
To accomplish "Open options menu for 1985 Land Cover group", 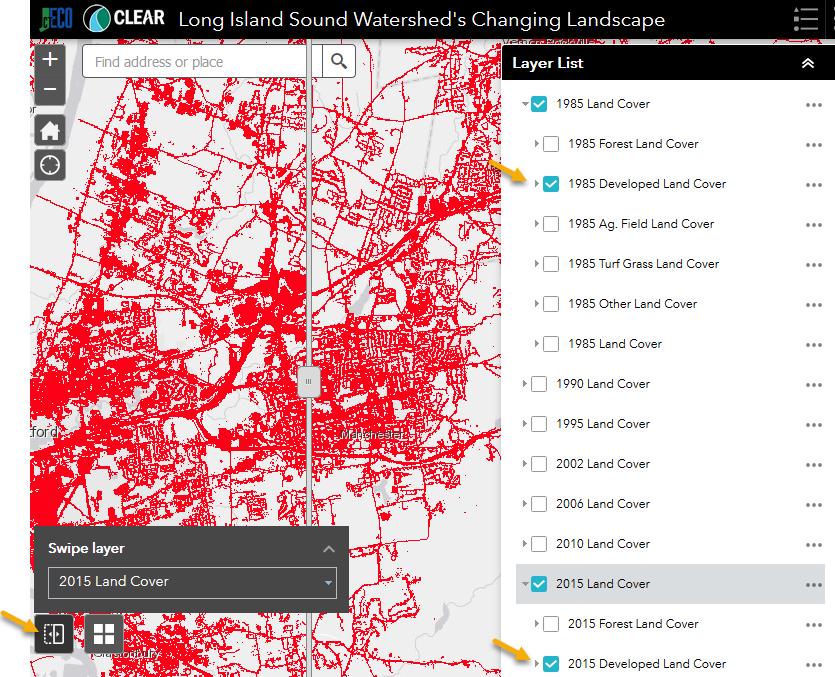I will (814, 105).
